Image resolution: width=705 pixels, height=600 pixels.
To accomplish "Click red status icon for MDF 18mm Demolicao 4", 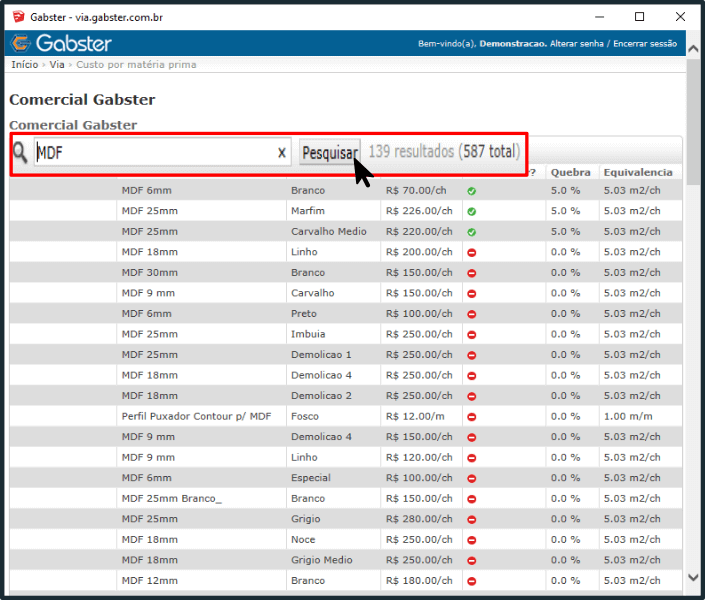I will [x=471, y=376].
